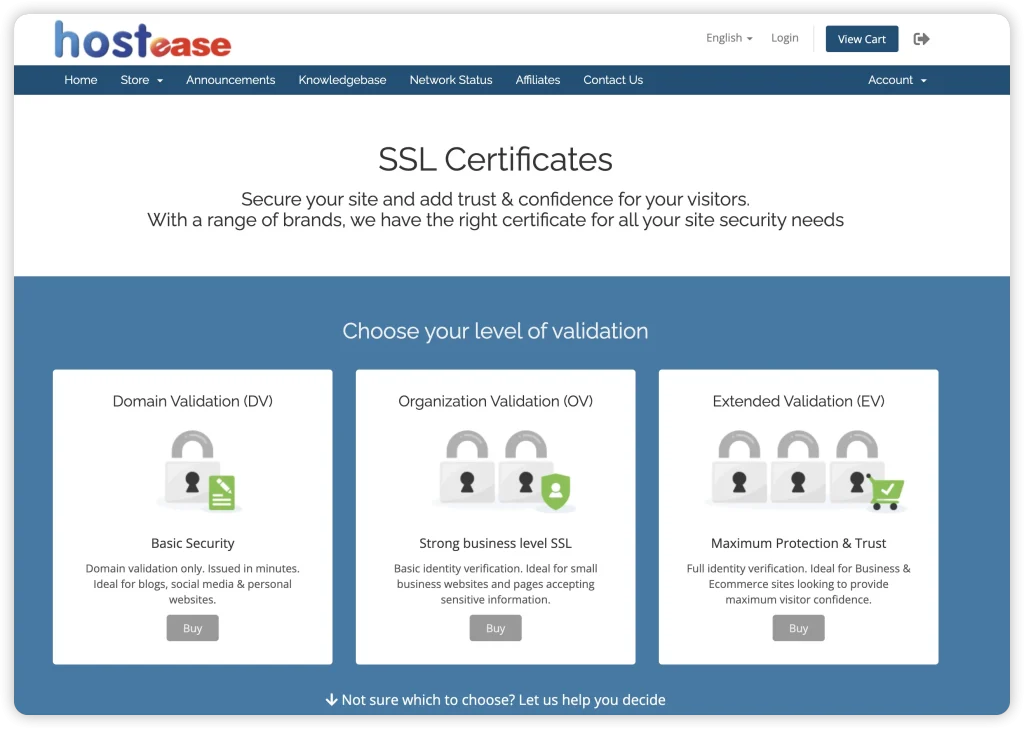1024x729 pixels.
Task: Buy the Organization Validation certificate
Action: (495, 628)
